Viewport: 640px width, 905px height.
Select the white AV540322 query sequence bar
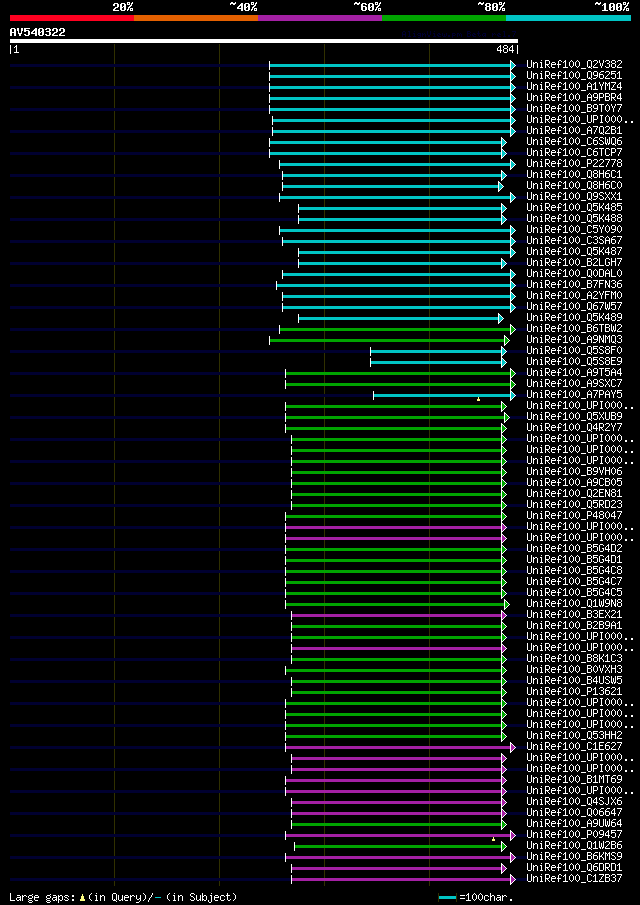264,41
